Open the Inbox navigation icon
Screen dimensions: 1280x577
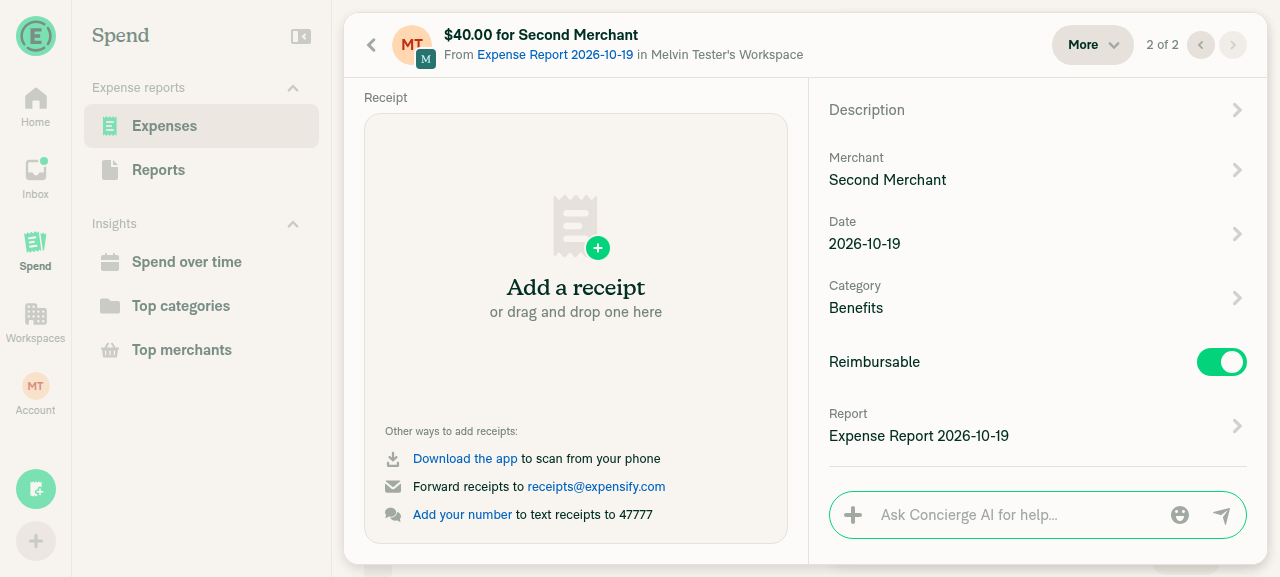pyautogui.click(x=36, y=170)
